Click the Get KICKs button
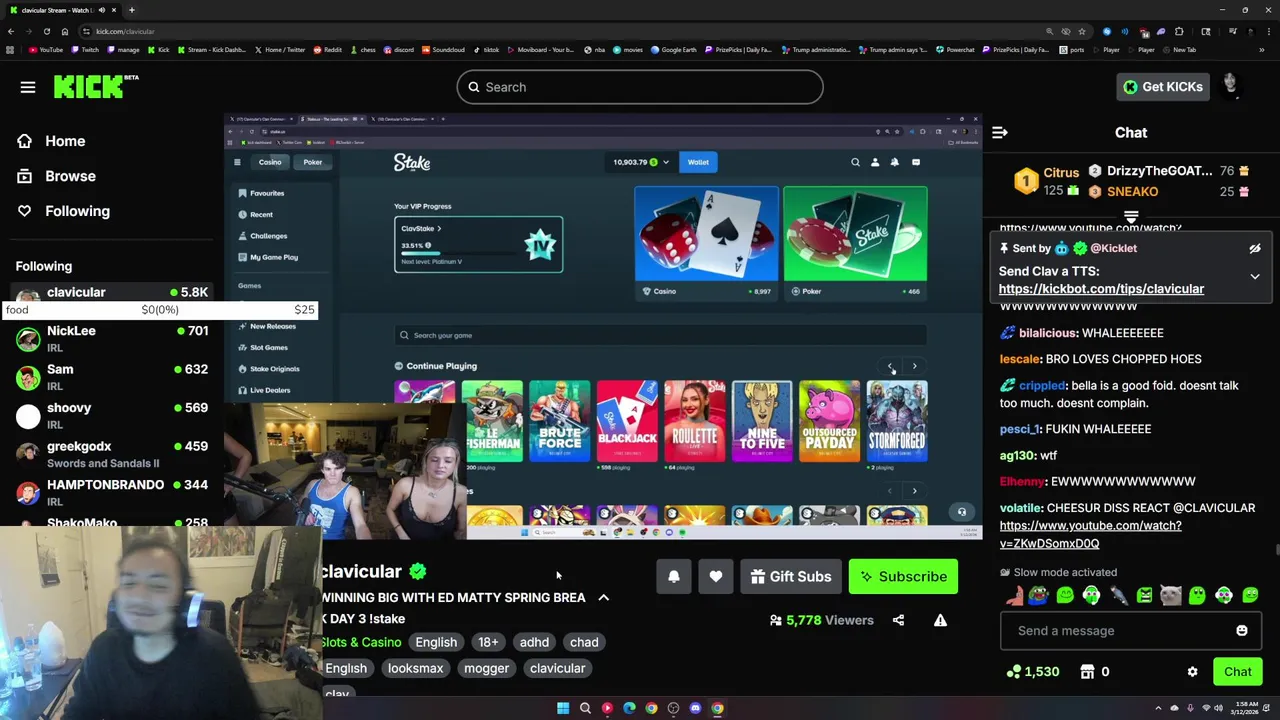Viewport: 1280px width, 720px height. pos(1162,87)
